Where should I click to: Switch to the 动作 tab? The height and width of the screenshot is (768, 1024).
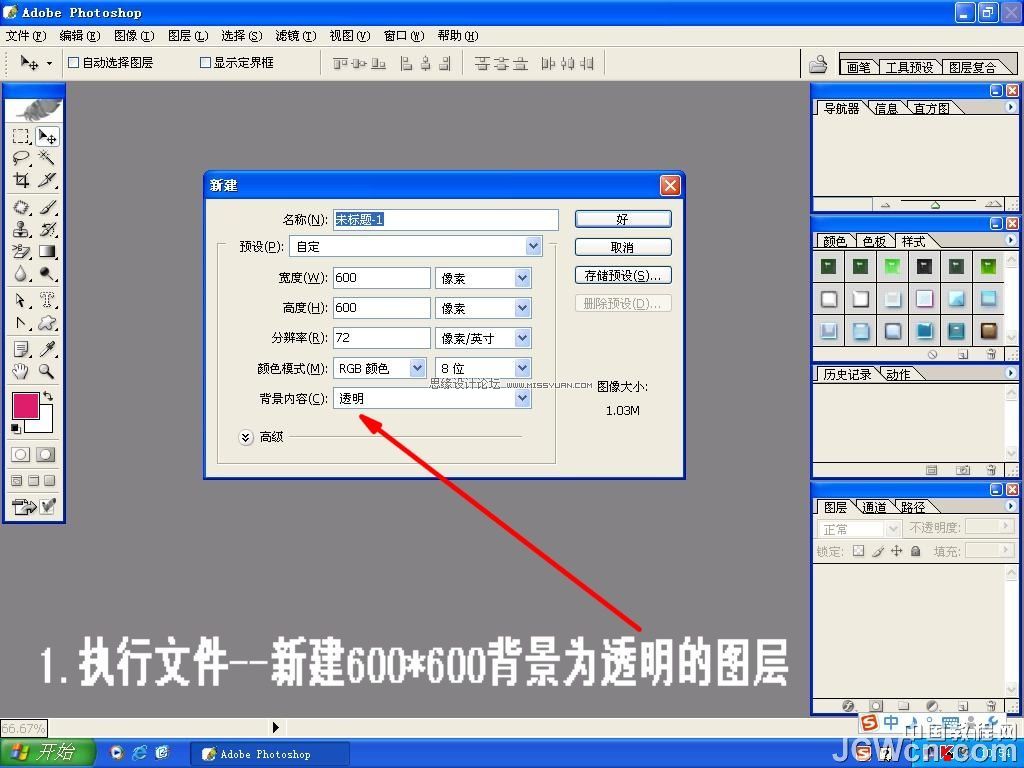pyautogui.click(x=898, y=374)
